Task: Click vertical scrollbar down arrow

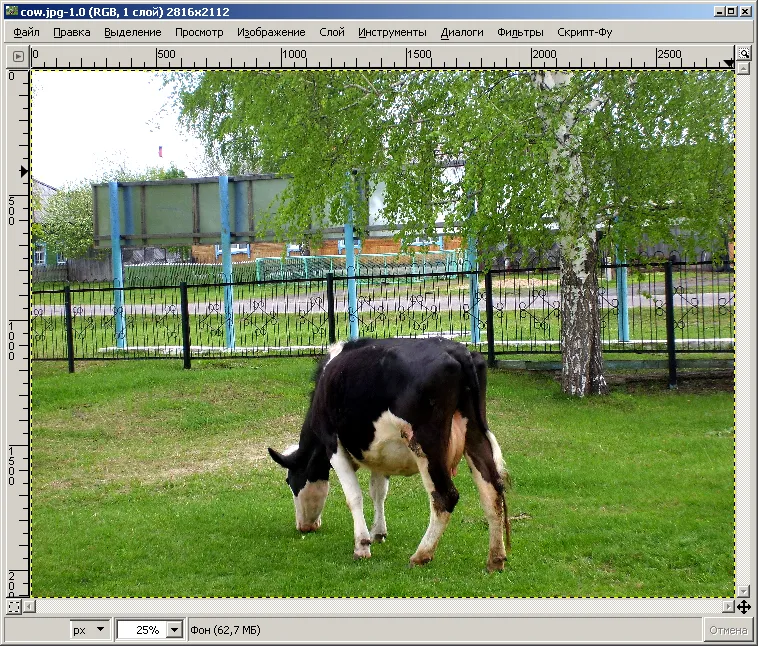Action: click(743, 591)
